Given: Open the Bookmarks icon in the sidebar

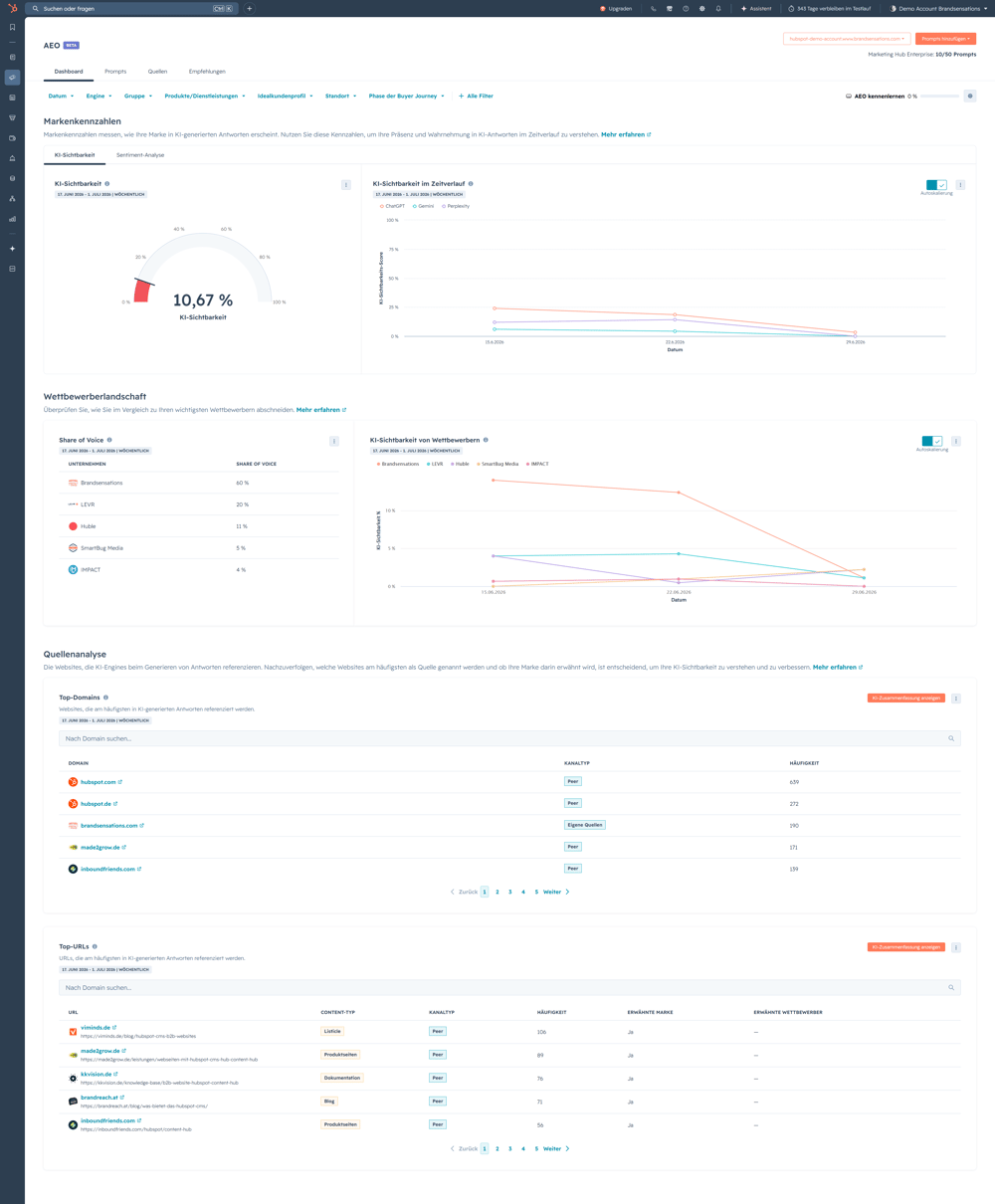Looking at the screenshot, I should (x=12, y=27).
